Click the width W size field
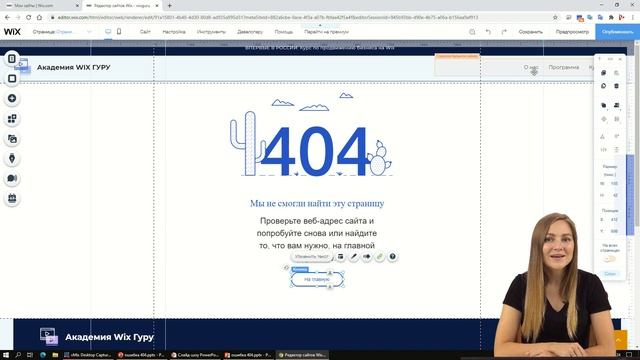This screenshot has height=360, width=640. (614, 184)
